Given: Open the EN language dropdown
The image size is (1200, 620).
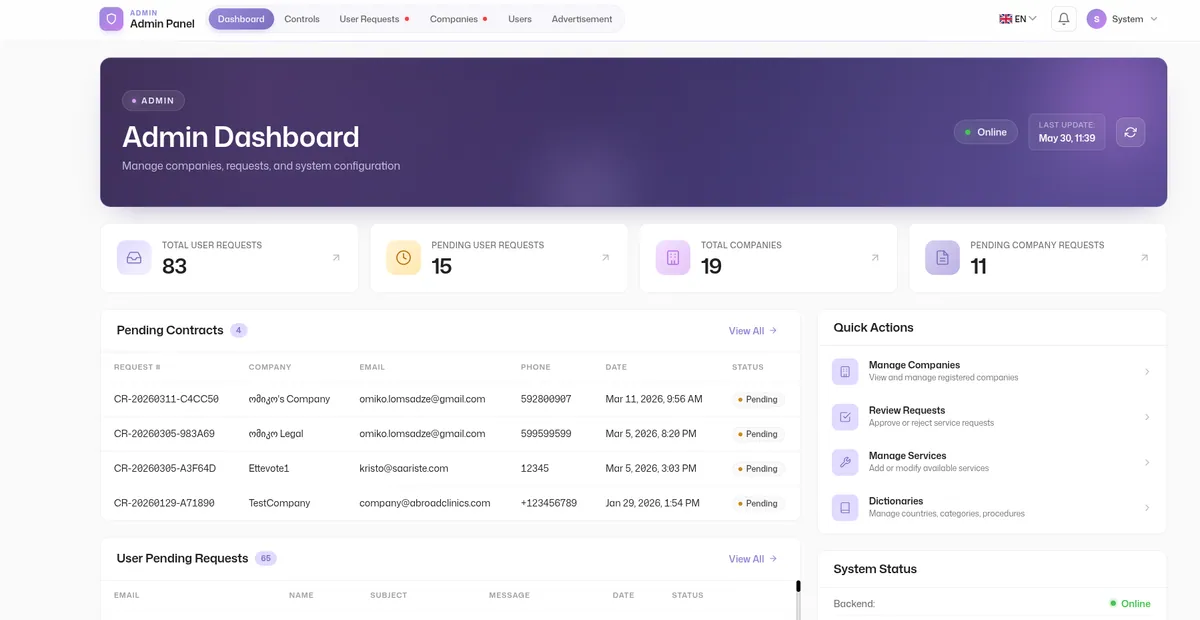Looking at the screenshot, I should point(1018,19).
